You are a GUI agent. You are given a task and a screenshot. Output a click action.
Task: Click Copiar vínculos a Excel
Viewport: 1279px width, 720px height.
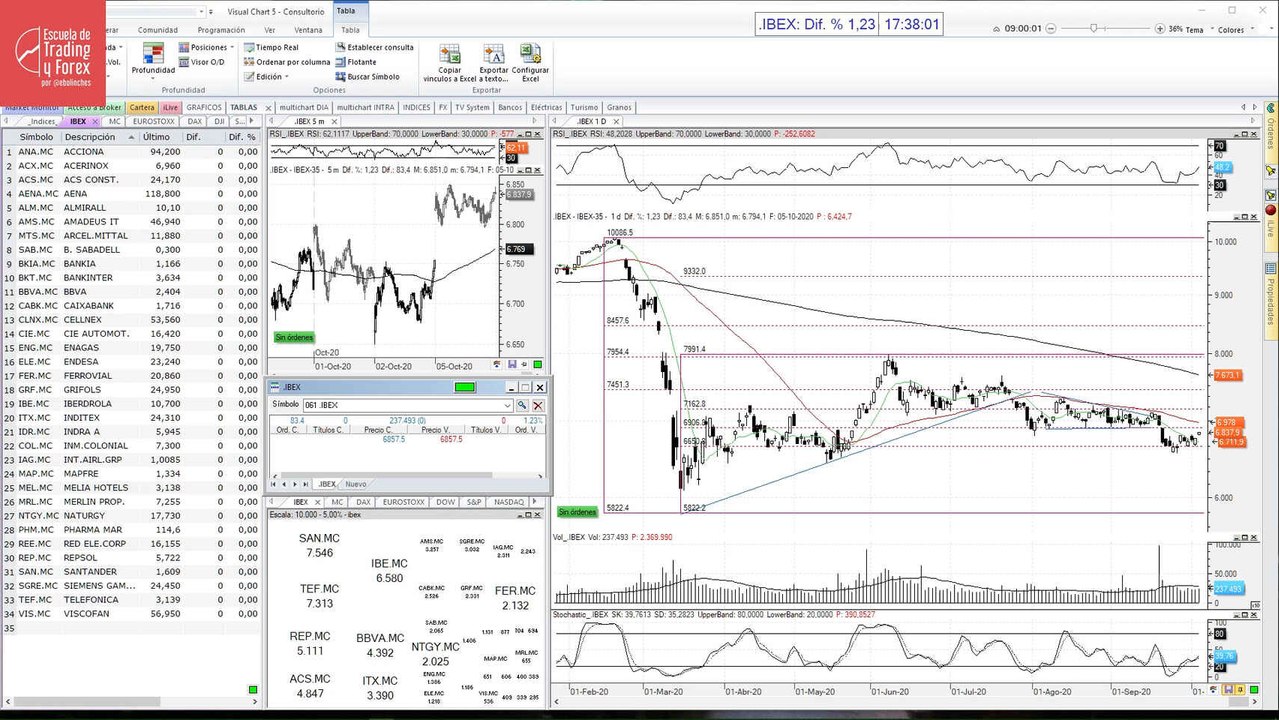tap(450, 62)
